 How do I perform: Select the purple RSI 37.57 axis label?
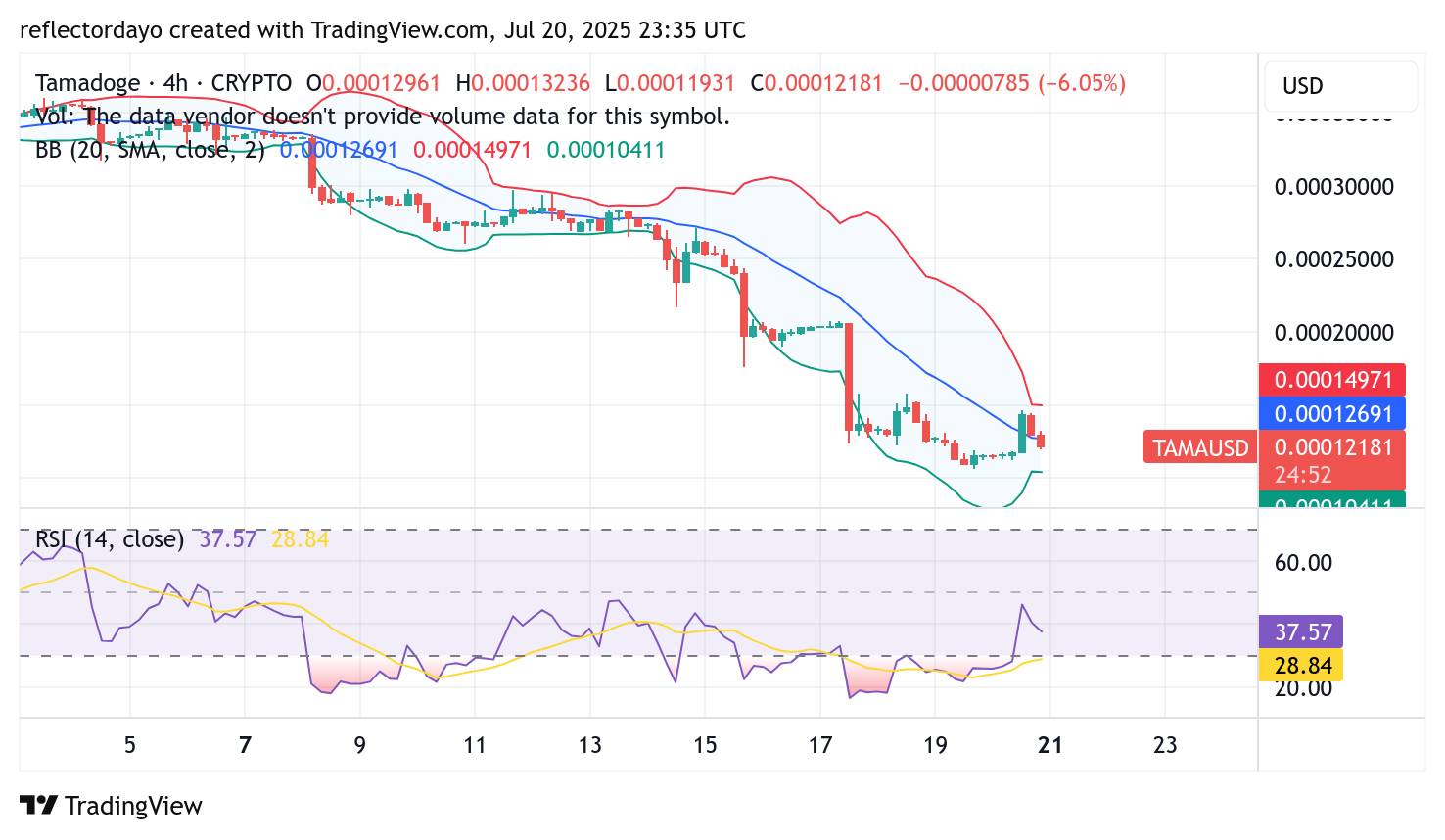coord(1301,632)
